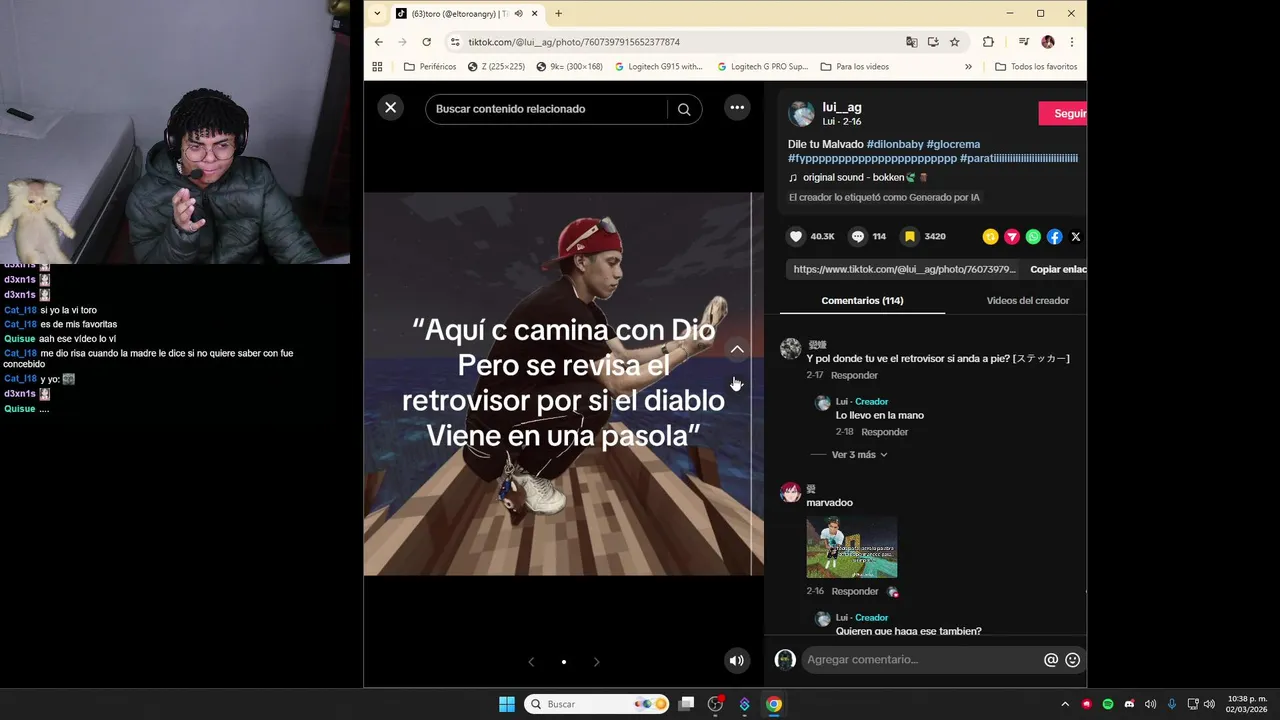Insert a mention with the @ icon
1280x720 pixels.
[1051, 660]
